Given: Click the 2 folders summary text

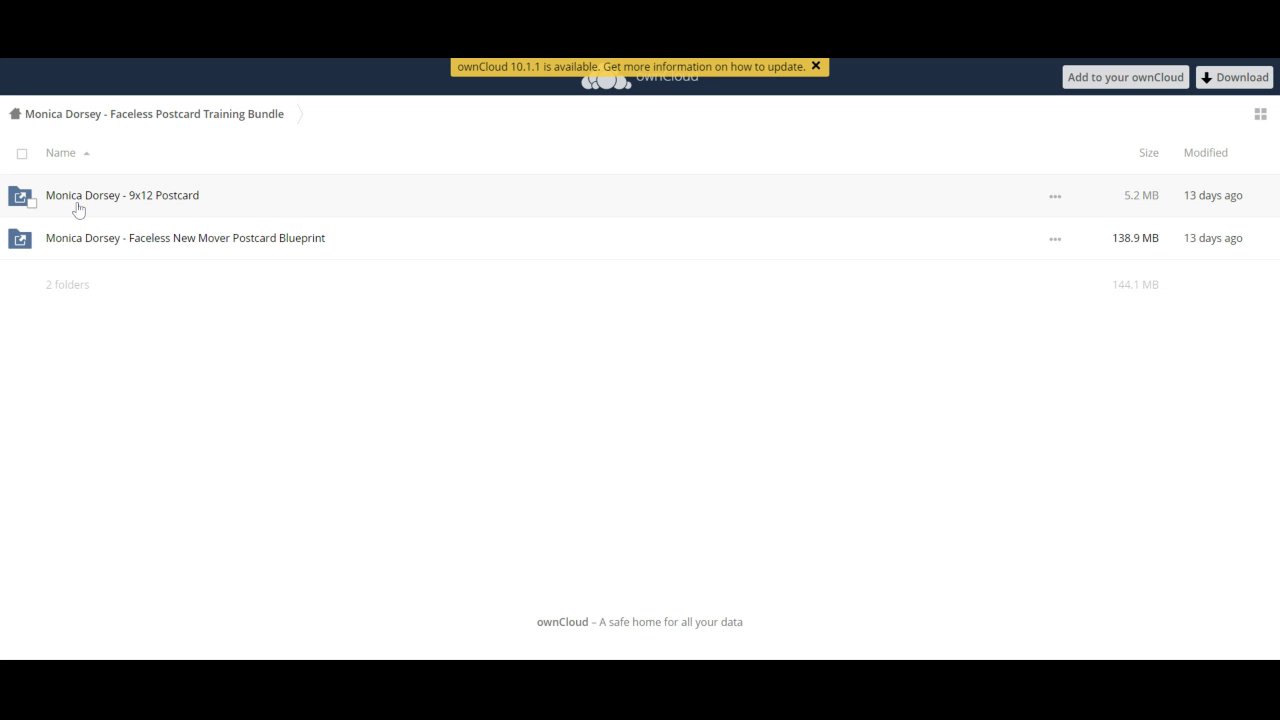Looking at the screenshot, I should (x=67, y=285).
